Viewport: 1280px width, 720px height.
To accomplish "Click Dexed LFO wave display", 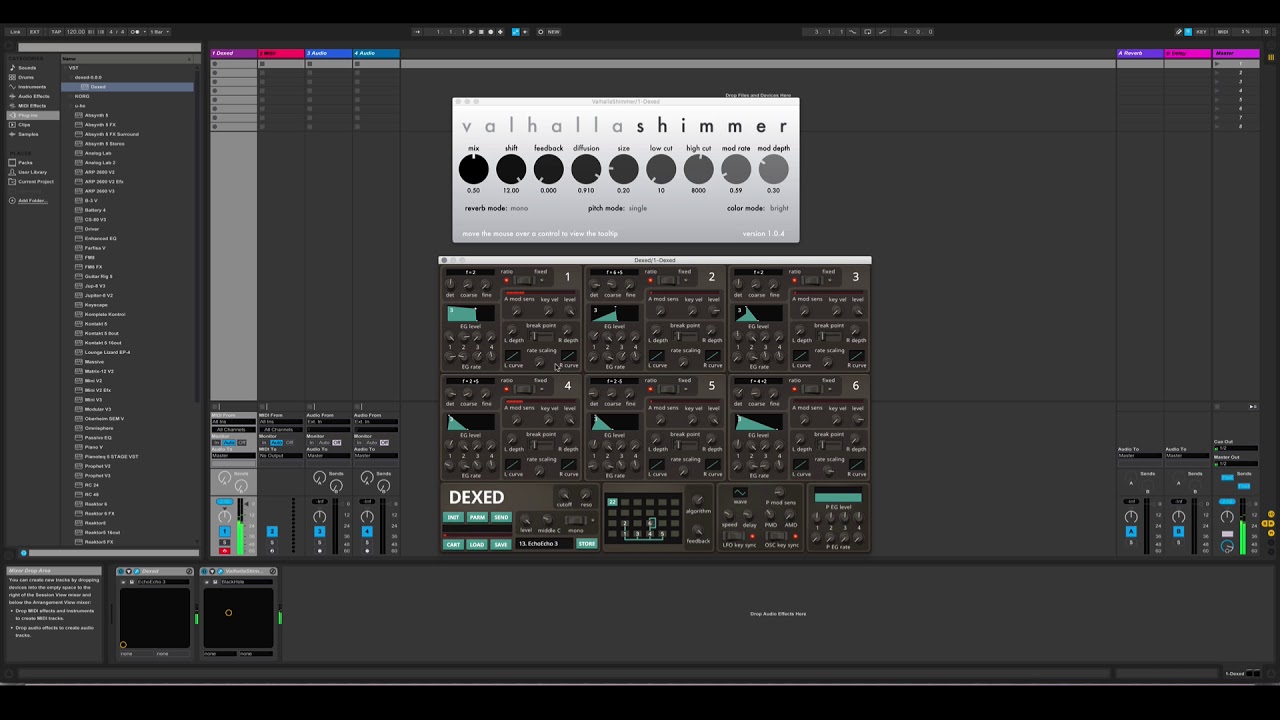I will (740, 492).
